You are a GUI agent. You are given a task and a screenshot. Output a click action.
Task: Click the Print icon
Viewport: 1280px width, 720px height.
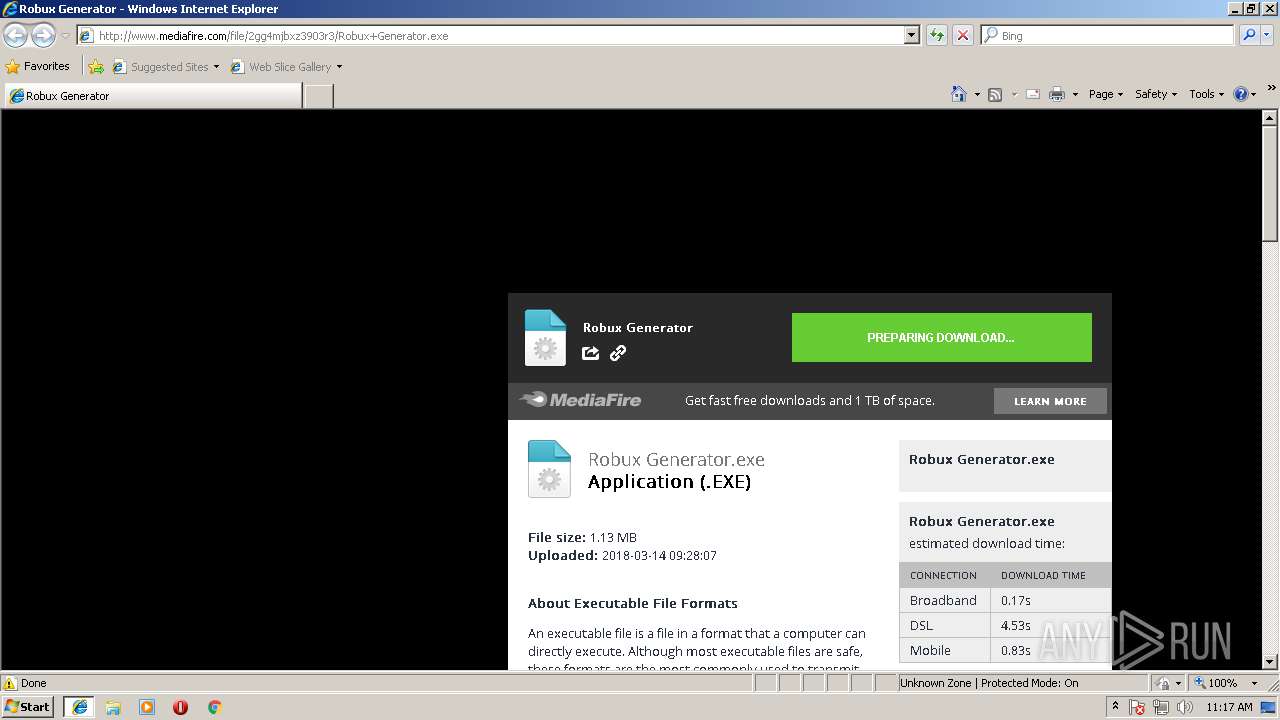point(1056,94)
